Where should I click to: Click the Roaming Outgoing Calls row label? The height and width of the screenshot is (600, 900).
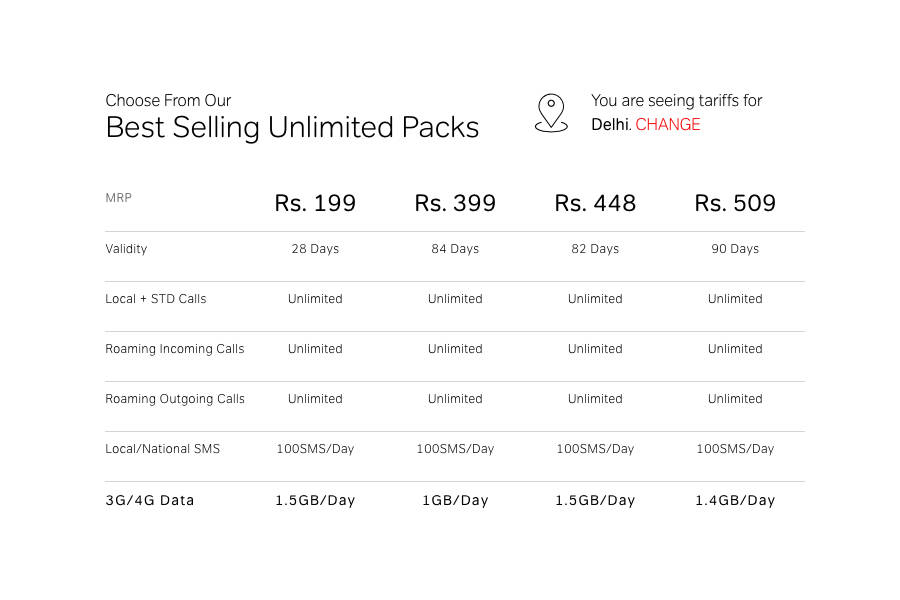[174, 399]
